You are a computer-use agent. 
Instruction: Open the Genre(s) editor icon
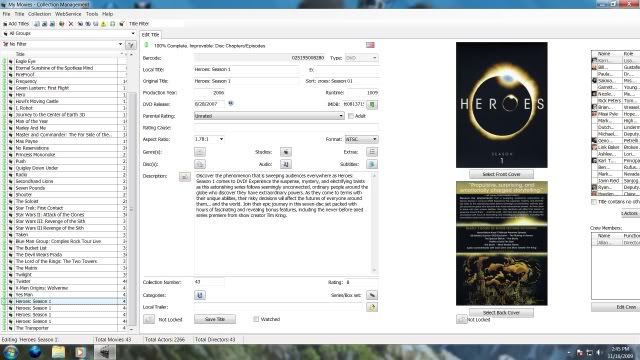[200, 152]
